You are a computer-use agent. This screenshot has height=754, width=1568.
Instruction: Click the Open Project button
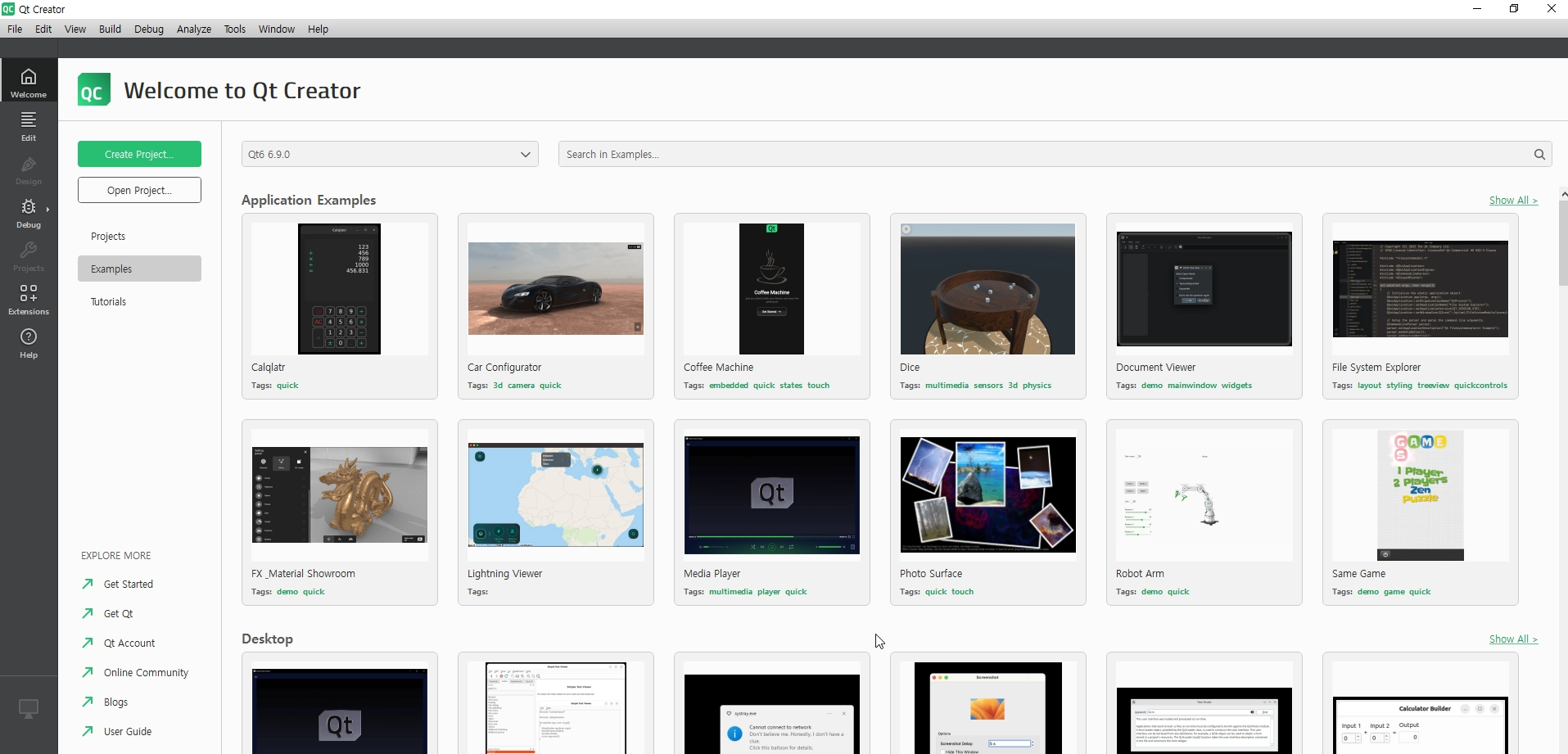pyautogui.click(x=139, y=190)
